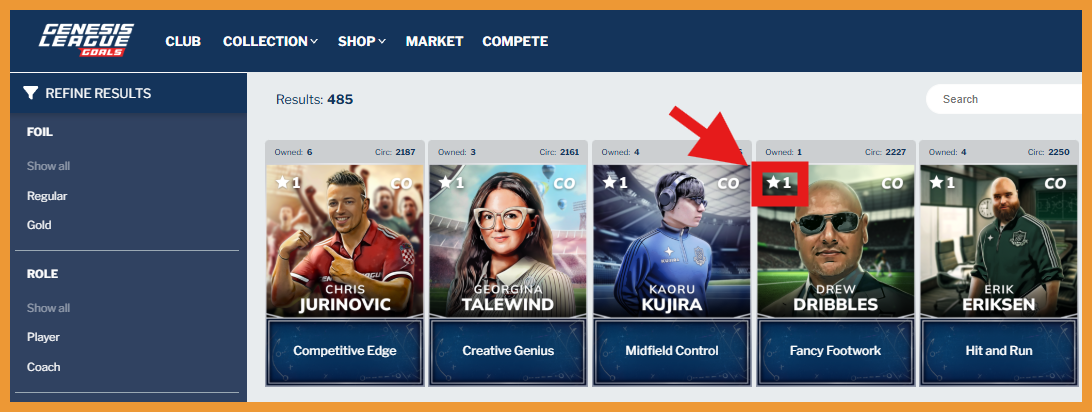
Task: Click the star level badge on Drew Dribbles card
Action: point(779,183)
